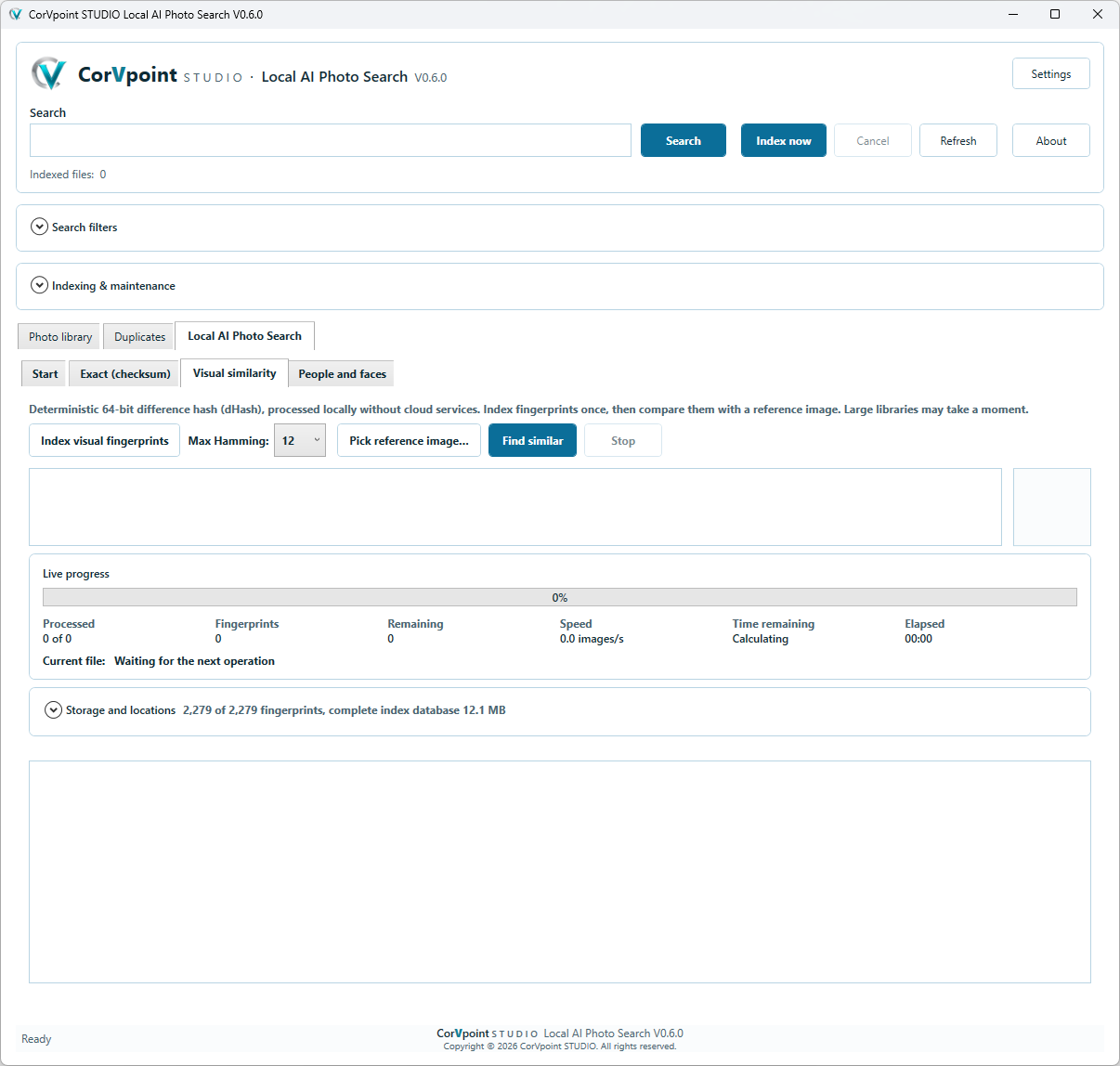The width and height of the screenshot is (1120, 1066).
Task: Click Index visual fingerprints
Action: (x=105, y=440)
